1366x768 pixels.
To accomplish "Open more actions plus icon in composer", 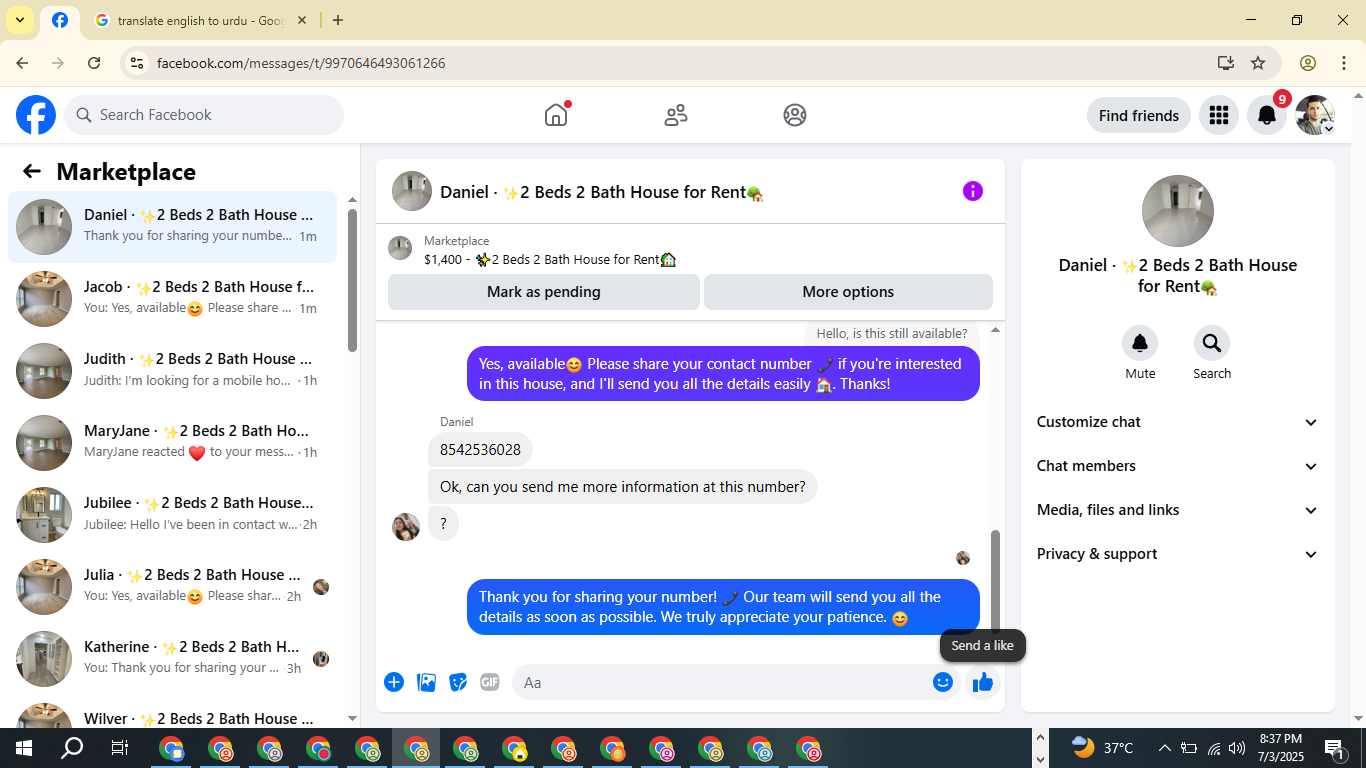I will pyautogui.click(x=394, y=682).
